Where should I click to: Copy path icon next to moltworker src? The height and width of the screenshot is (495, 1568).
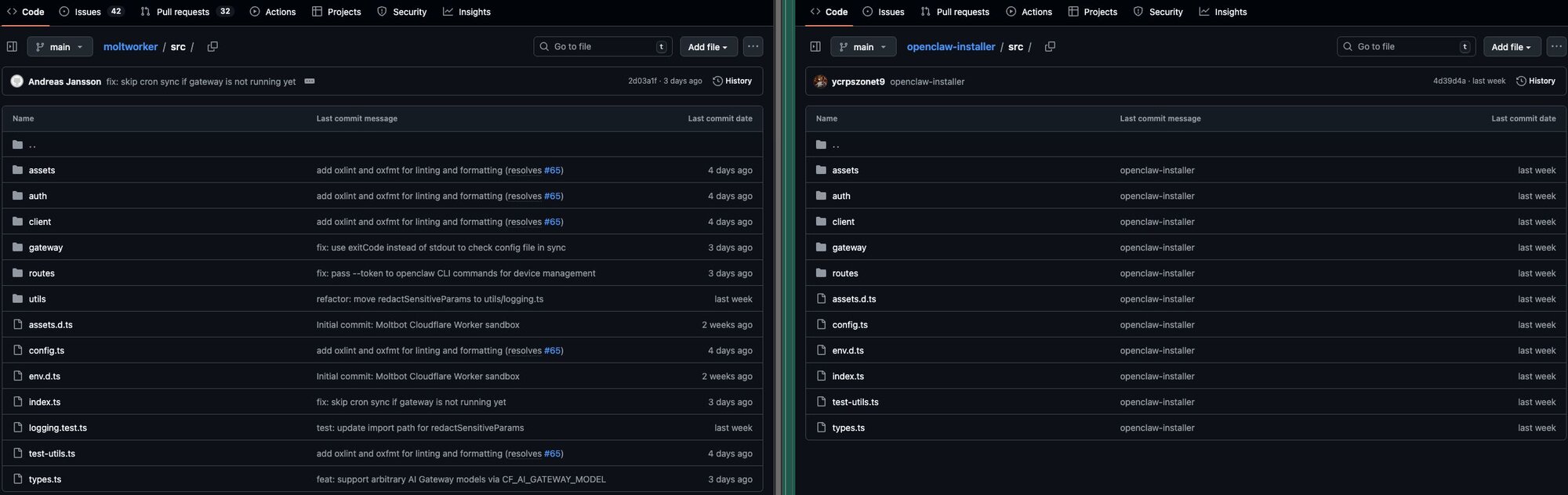[x=212, y=46]
